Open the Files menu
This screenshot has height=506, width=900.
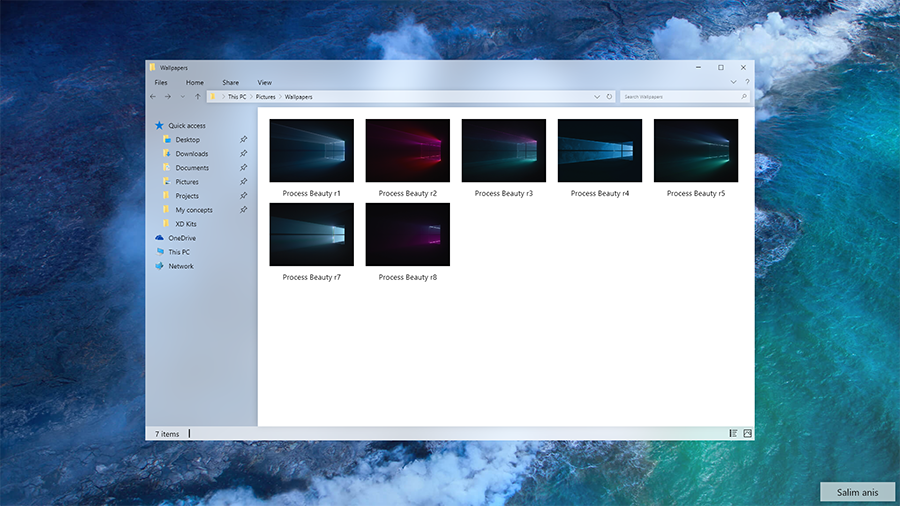[161, 83]
